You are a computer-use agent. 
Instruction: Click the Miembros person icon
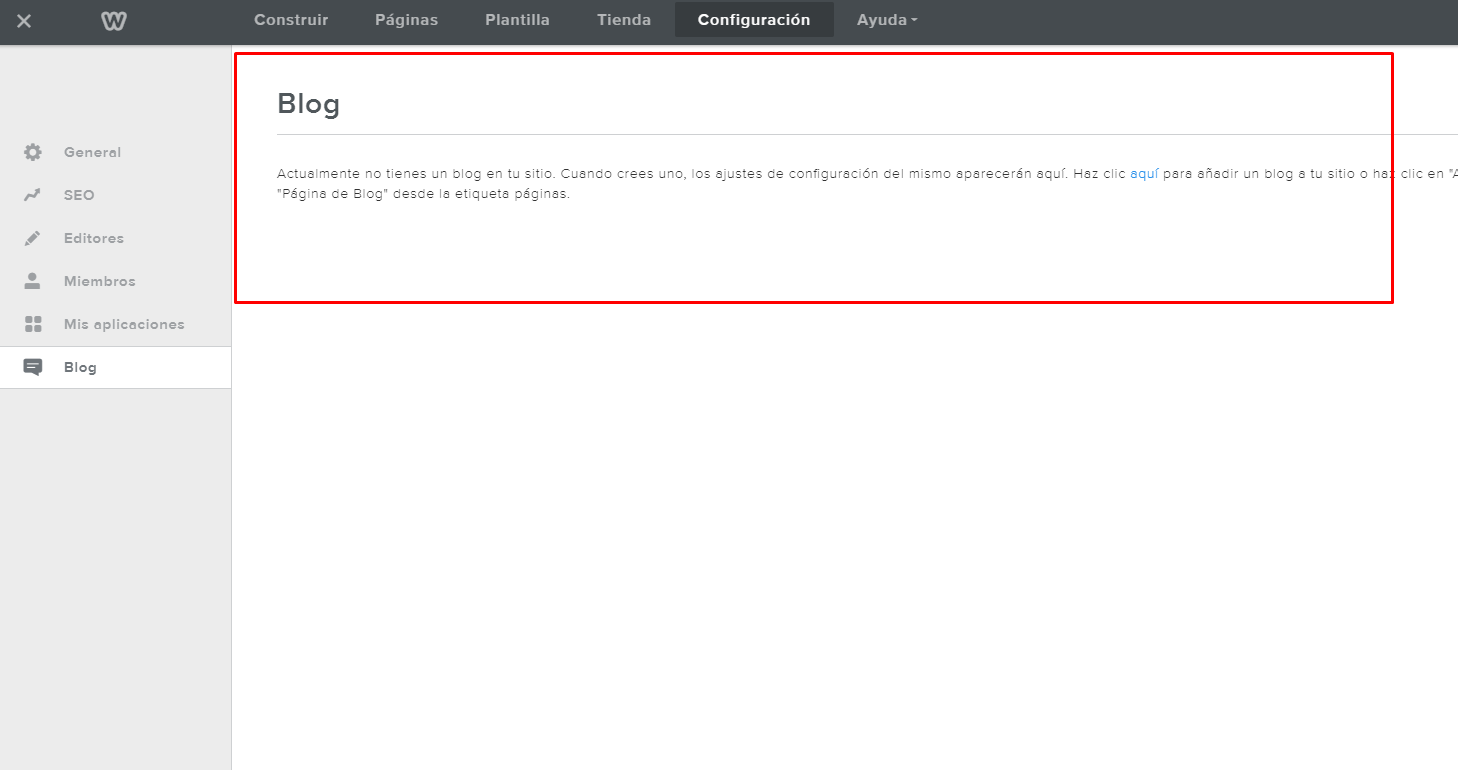pyautogui.click(x=33, y=281)
